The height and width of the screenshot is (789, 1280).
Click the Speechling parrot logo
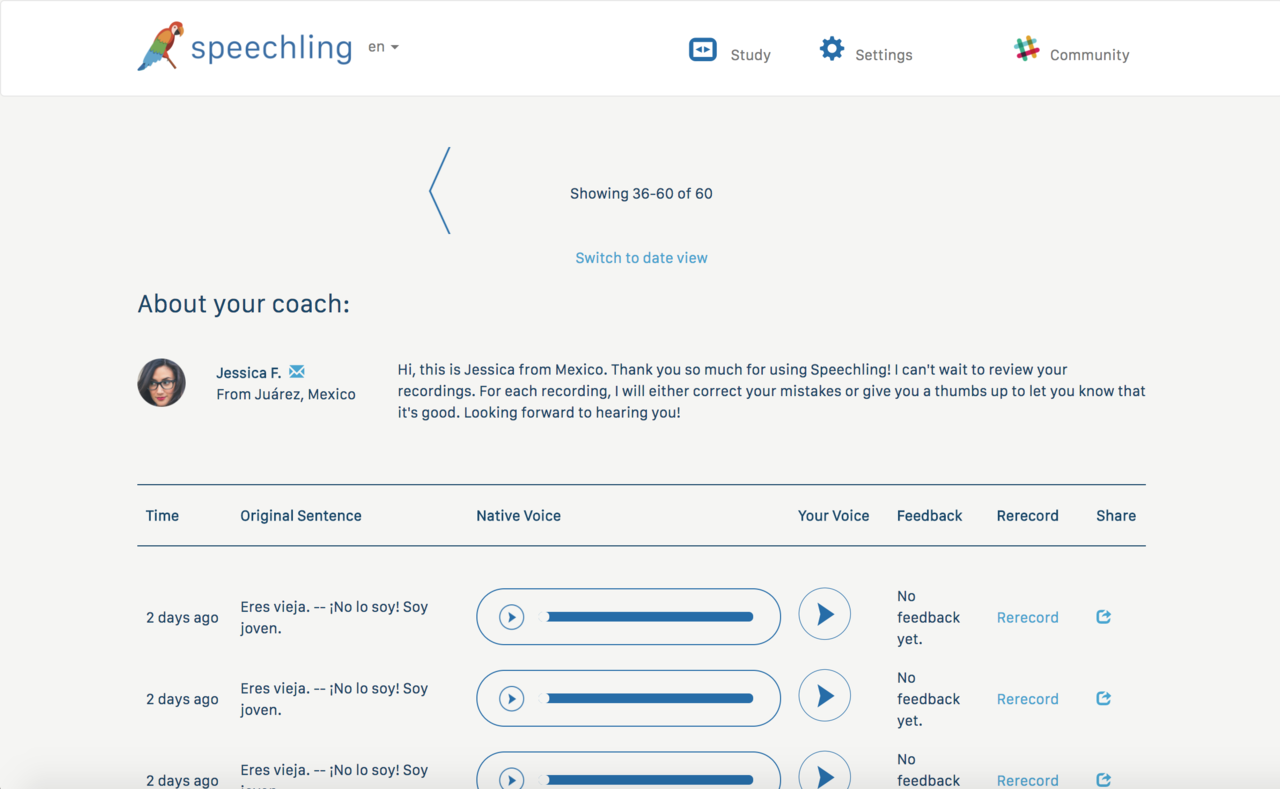(x=161, y=46)
